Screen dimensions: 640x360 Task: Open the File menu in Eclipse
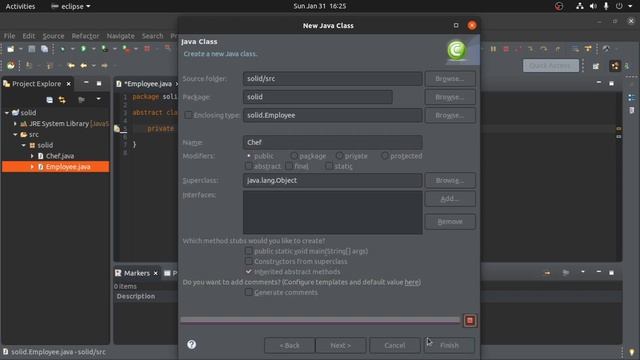[x=9, y=36]
